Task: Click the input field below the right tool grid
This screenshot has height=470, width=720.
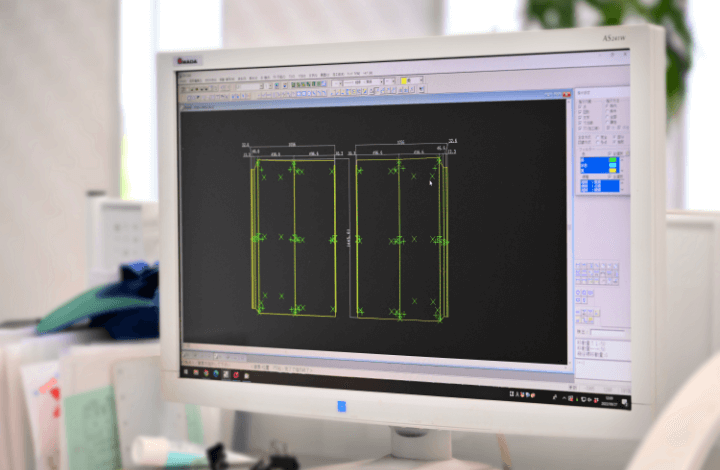Action: point(609,333)
